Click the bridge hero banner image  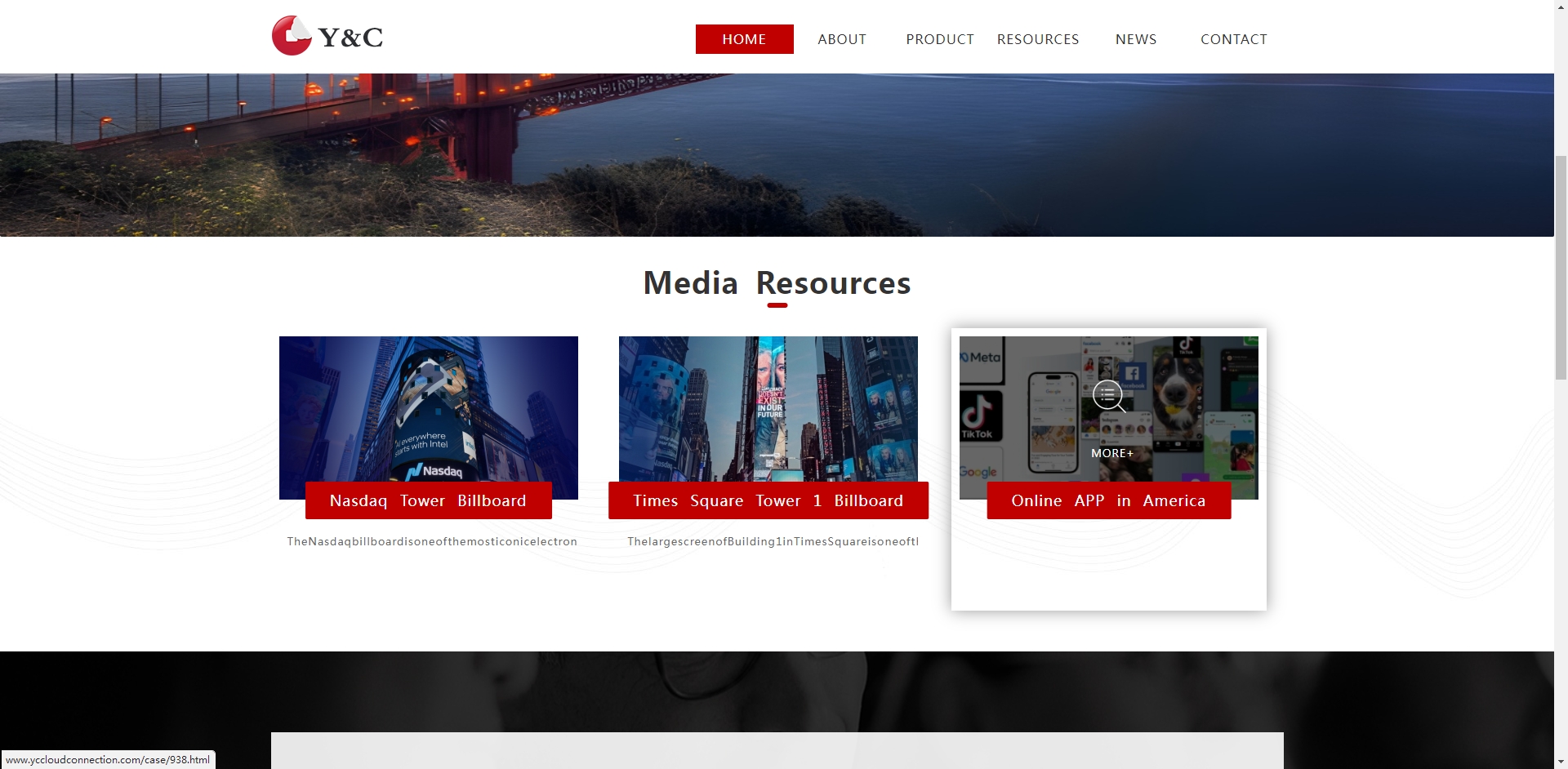(x=776, y=155)
